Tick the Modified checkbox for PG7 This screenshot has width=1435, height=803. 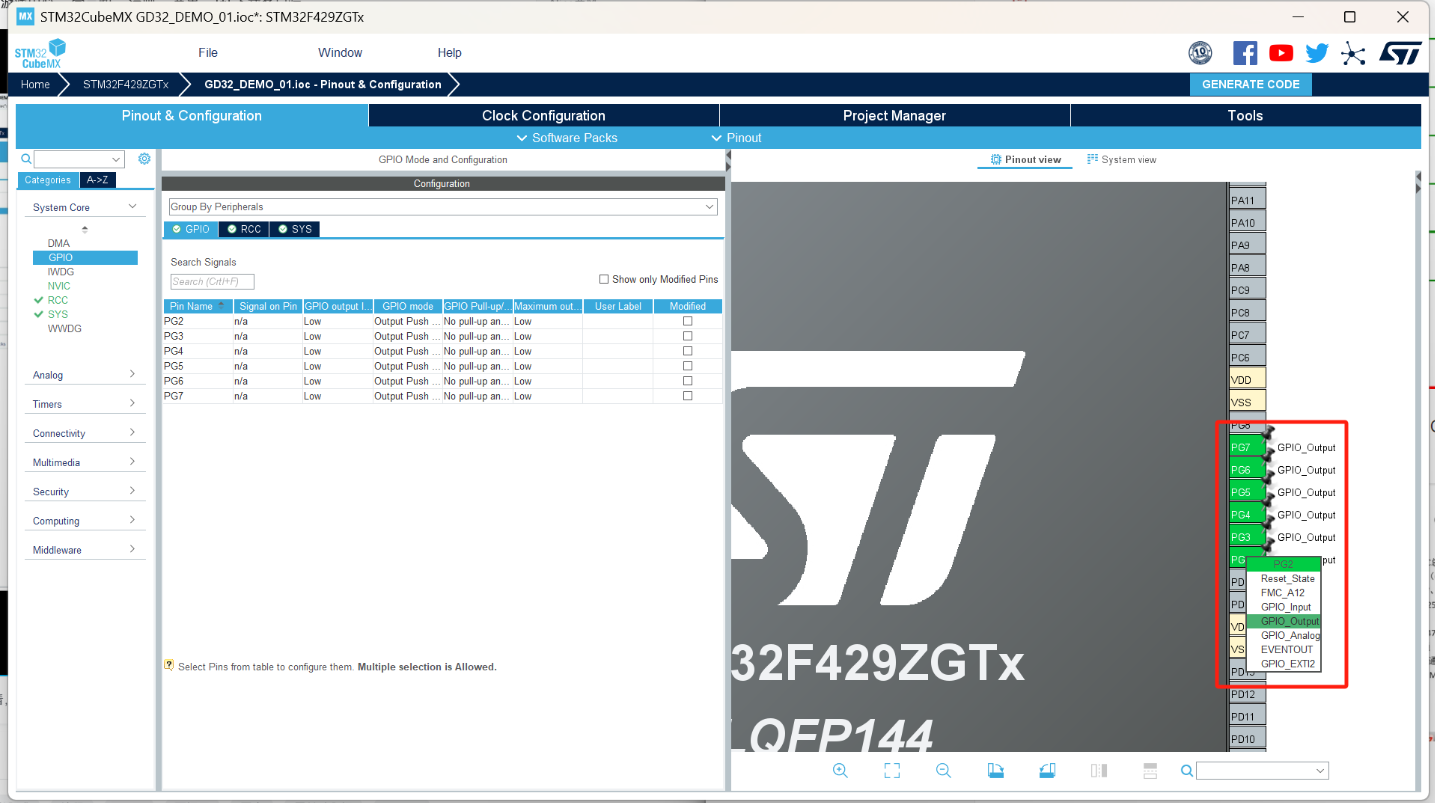point(687,396)
